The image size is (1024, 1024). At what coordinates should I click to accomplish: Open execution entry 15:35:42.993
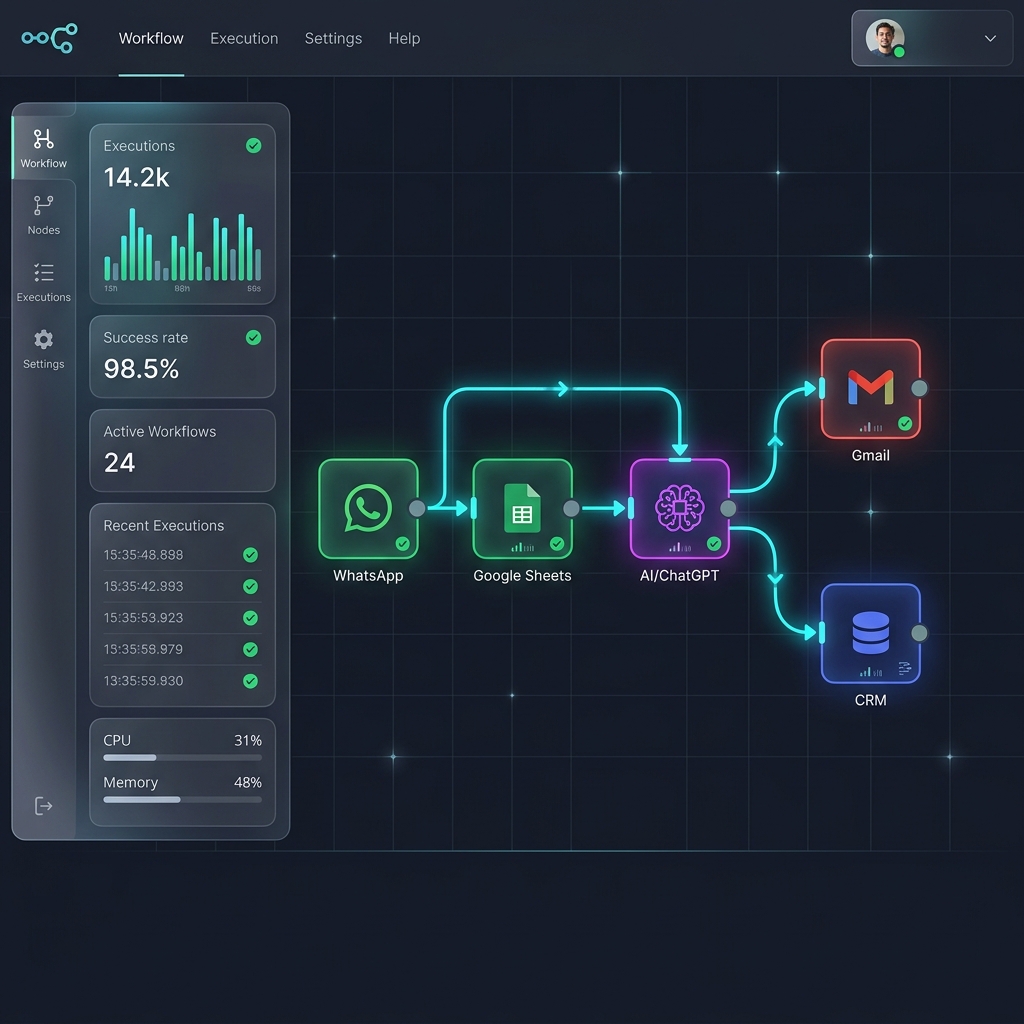tap(182, 586)
